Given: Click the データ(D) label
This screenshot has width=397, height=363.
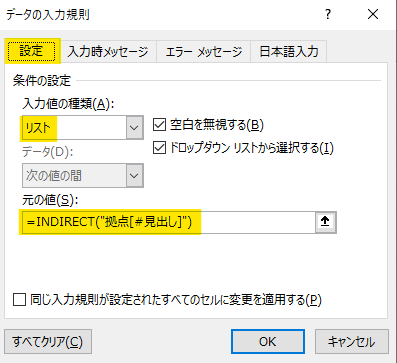Looking at the screenshot, I should [x=47, y=152].
